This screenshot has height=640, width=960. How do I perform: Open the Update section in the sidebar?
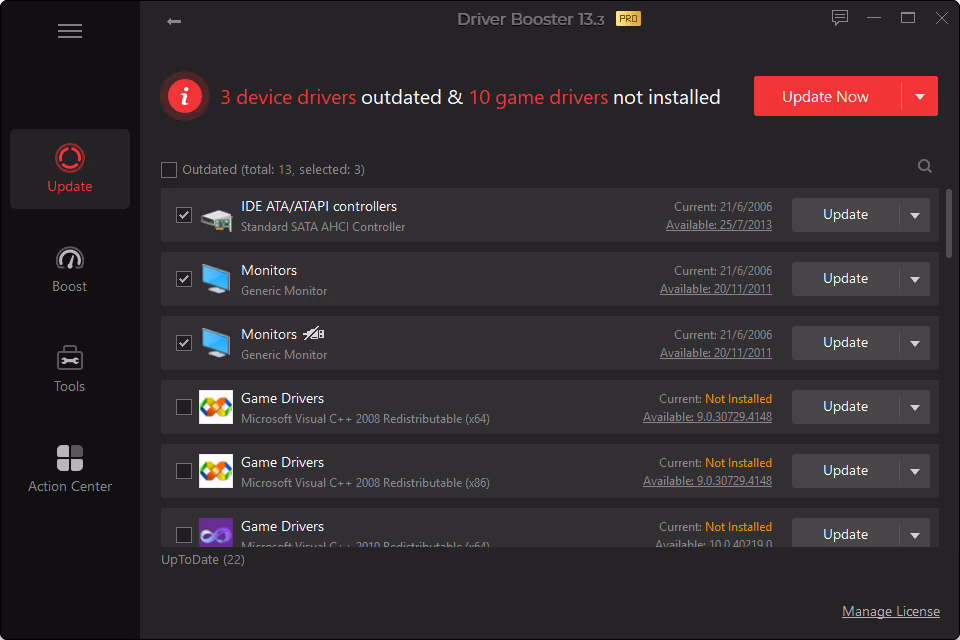70,168
